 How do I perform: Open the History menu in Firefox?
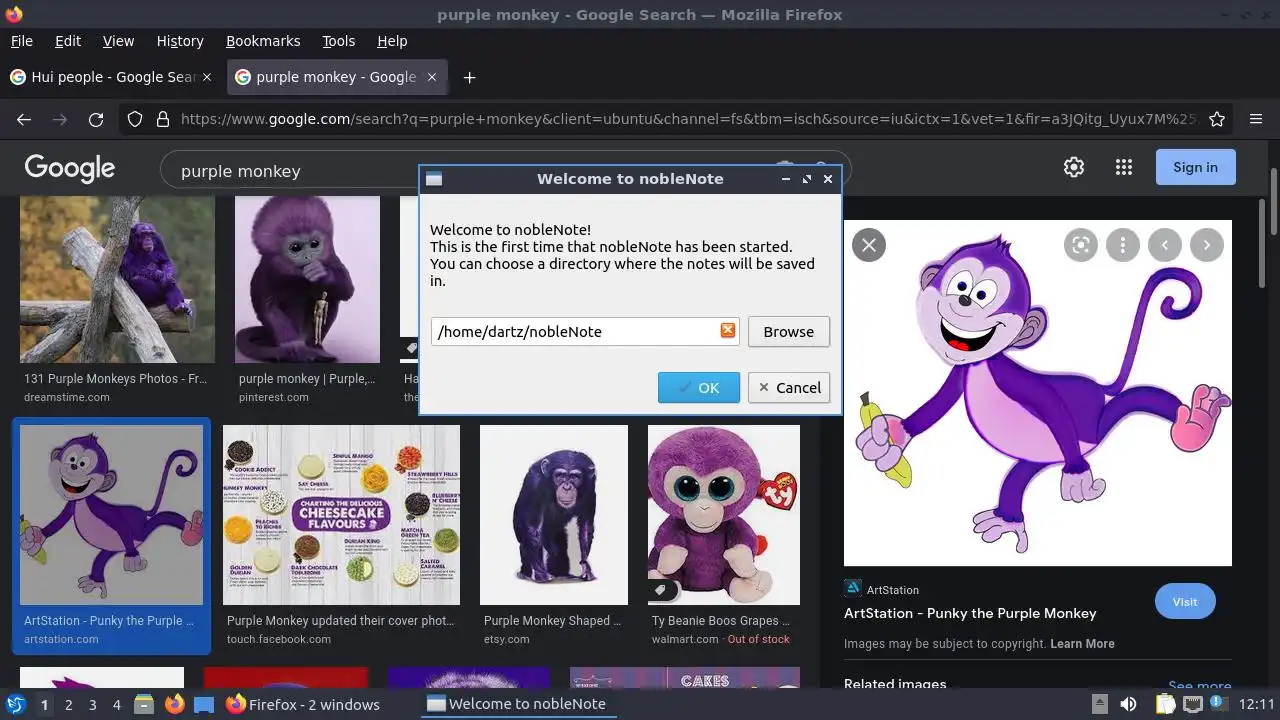tap(180, 41)
